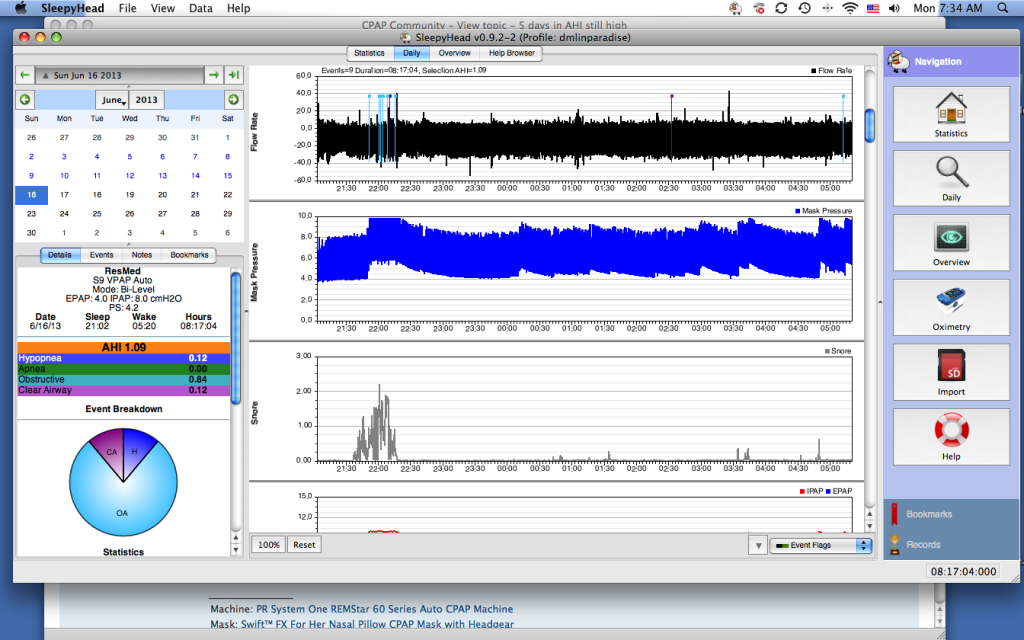1024x640 pixels.
Task: Open the June month dropdown
Action: (112, 100)
